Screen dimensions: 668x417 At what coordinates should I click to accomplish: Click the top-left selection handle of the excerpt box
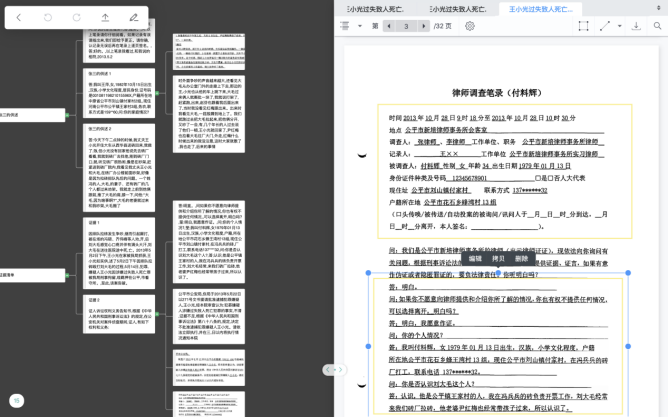tap(369, 273)
